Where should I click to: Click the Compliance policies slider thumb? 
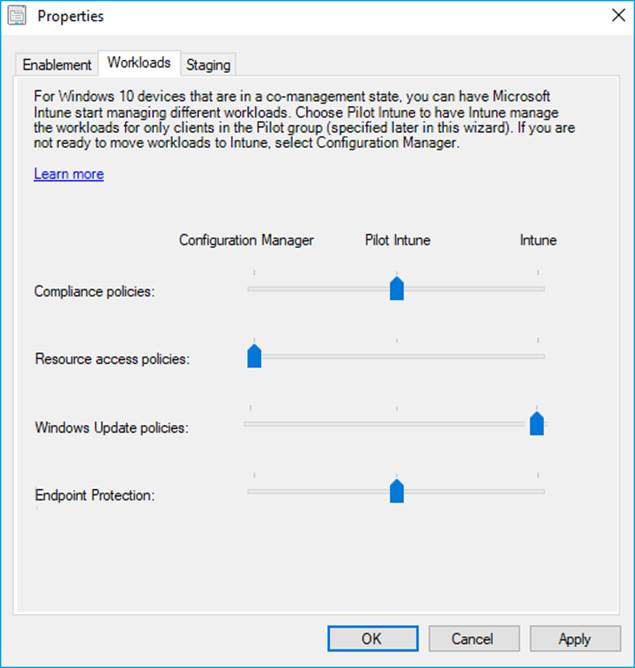coord(396,289)
